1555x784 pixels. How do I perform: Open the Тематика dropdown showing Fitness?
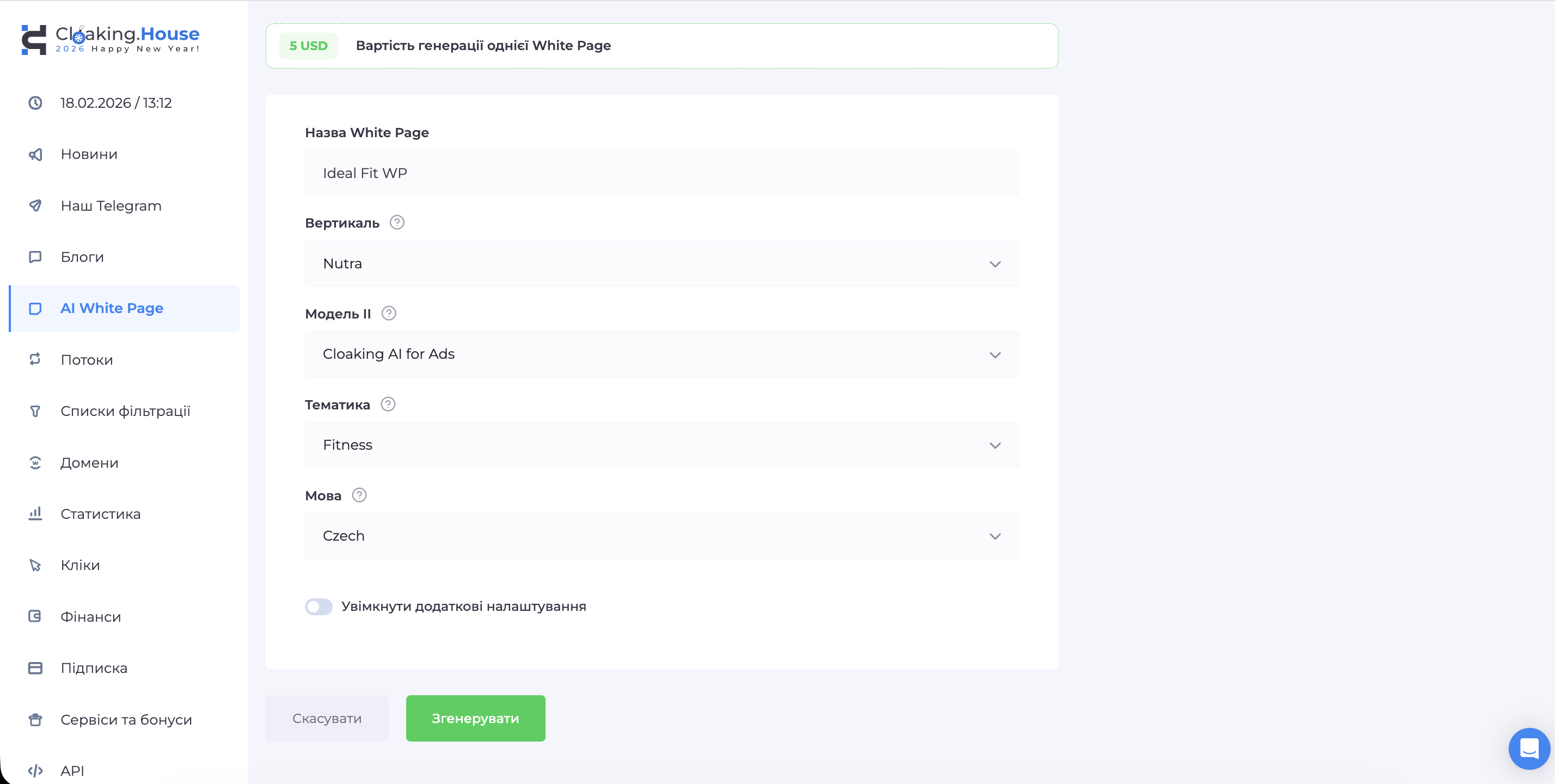(662, 445)
